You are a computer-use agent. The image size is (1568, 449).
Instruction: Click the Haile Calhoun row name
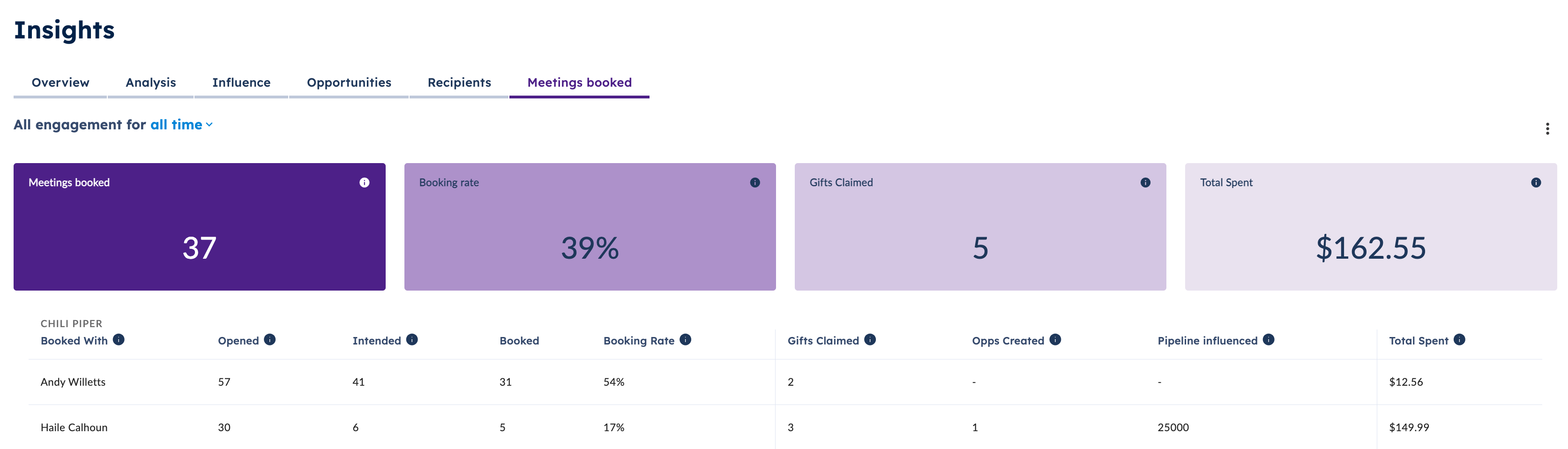[x=74, y=428]
